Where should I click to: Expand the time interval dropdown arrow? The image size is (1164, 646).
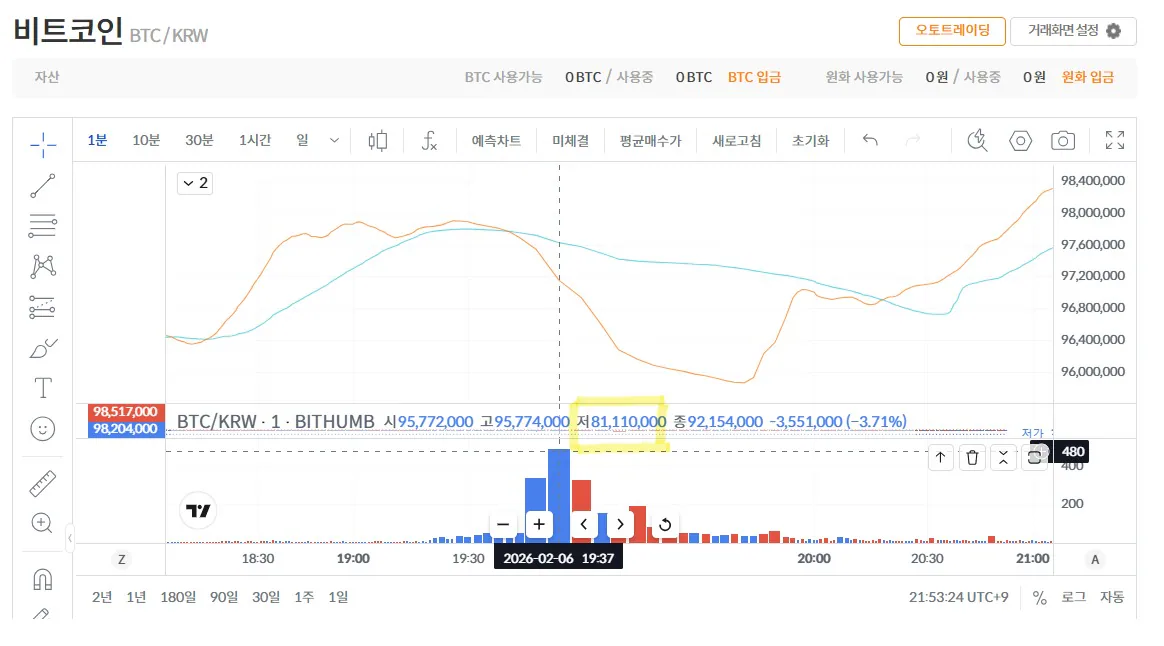point(334,141)
